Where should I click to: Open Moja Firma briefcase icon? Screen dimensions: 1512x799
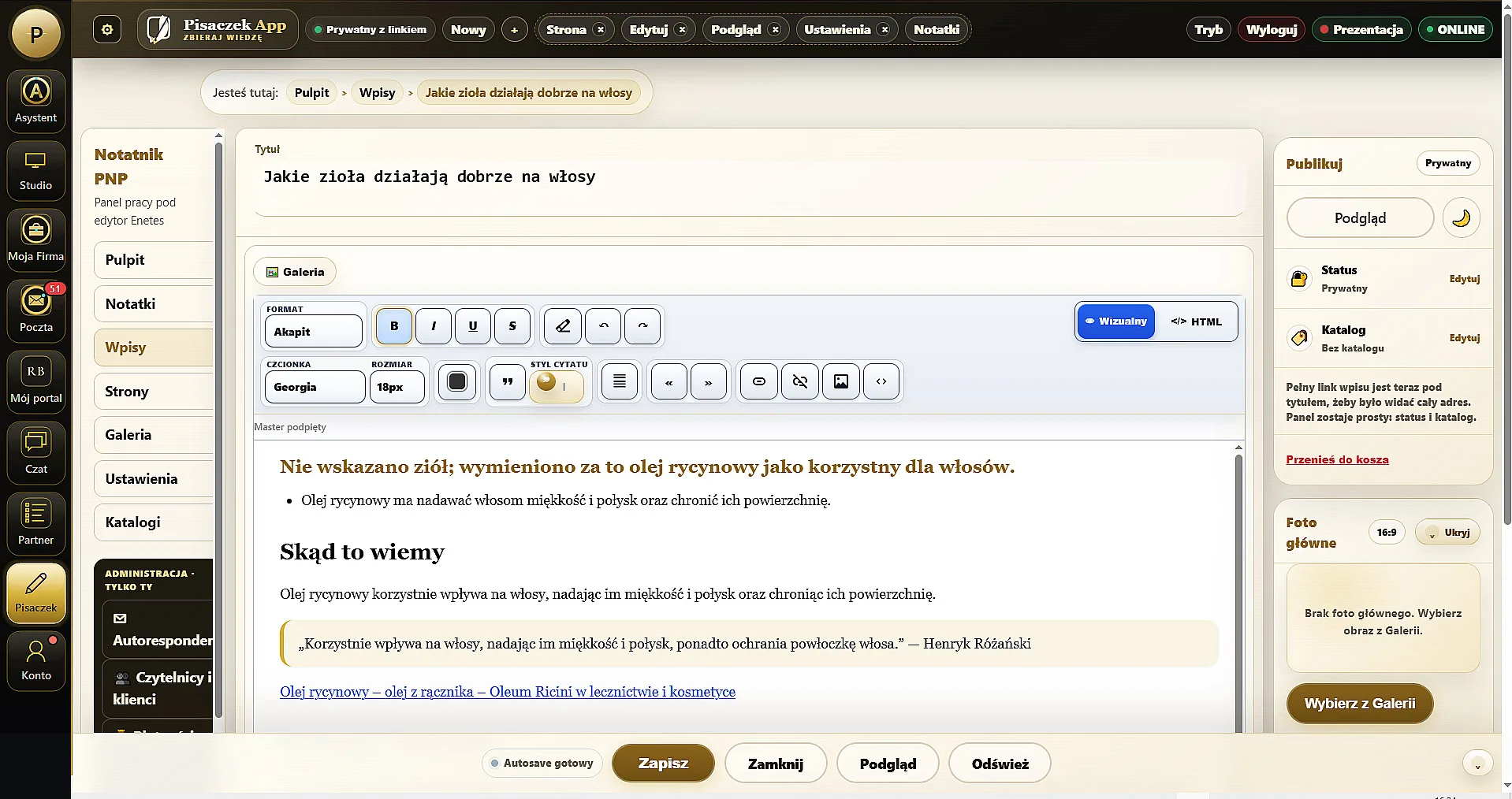35,239
